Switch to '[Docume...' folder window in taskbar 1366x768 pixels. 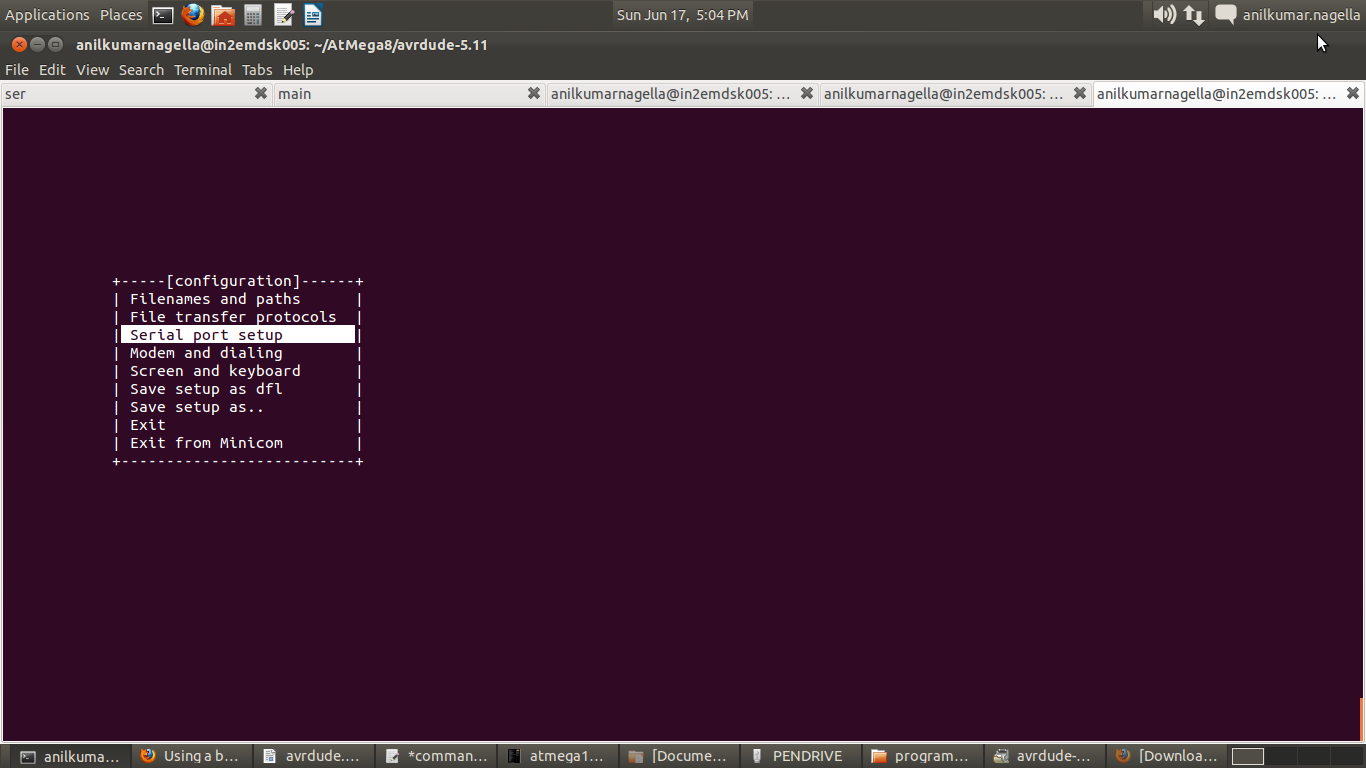[x=678, y=756]
